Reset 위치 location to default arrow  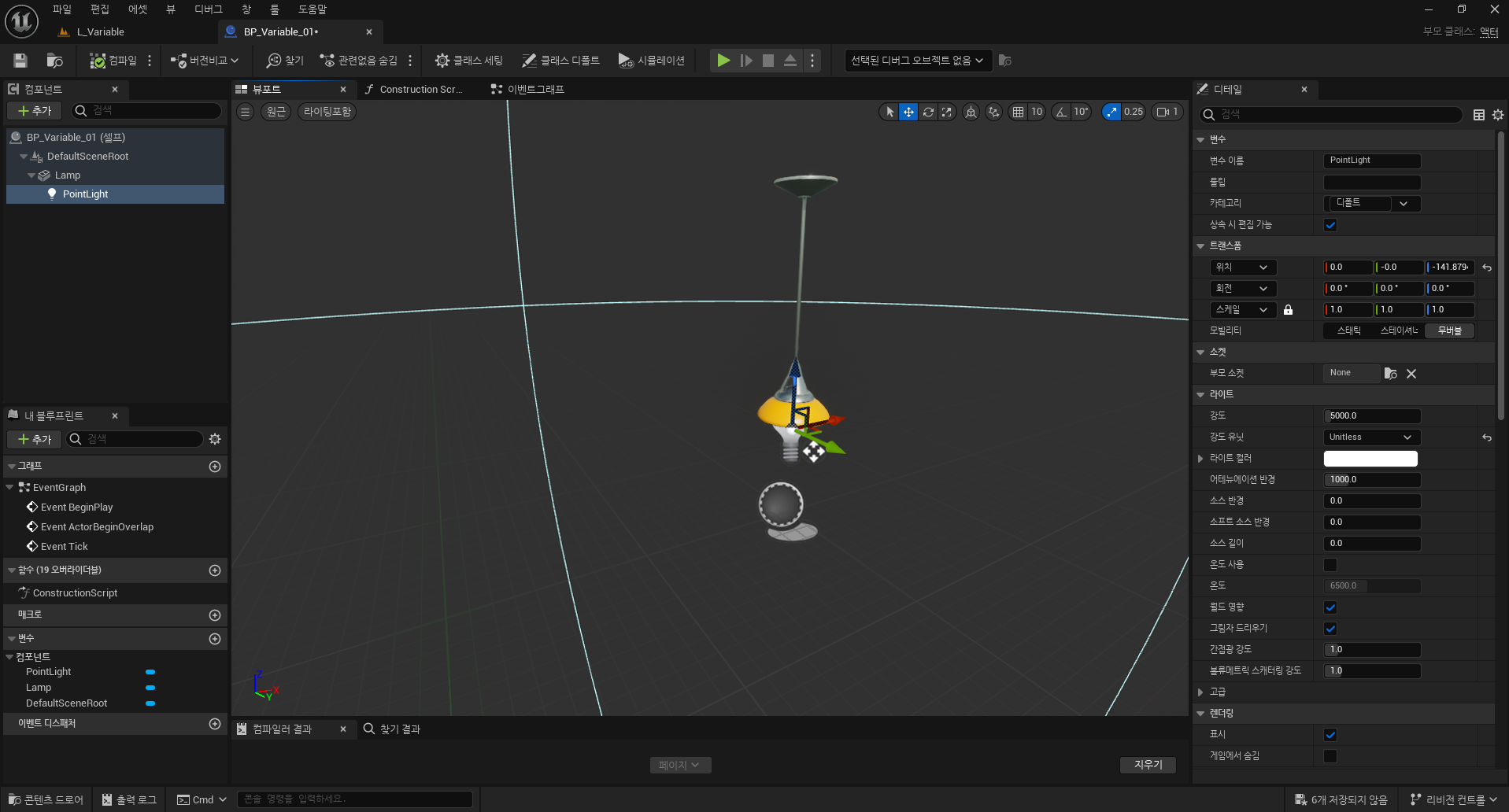[x=1487, y=268]
